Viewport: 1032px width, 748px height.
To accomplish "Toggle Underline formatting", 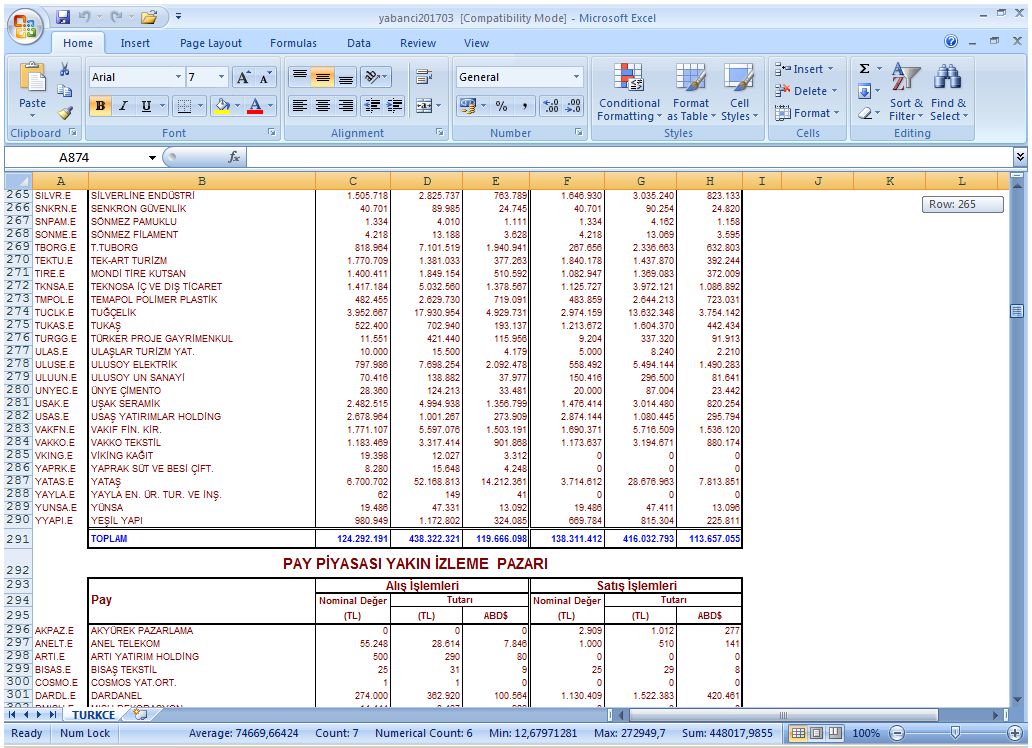I will tap(146, 106).
